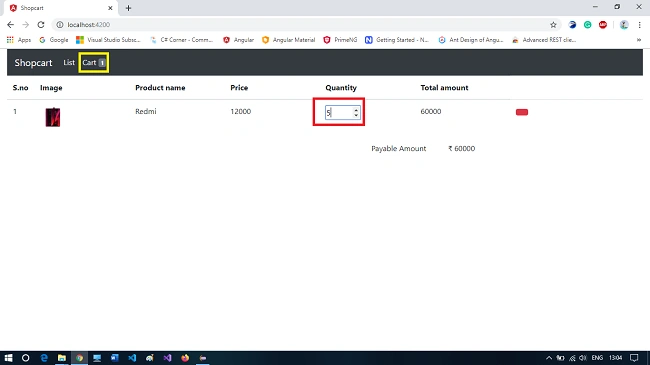Open Cortana search circle
This screenshot has width=650, height=365.
point(25,358)
